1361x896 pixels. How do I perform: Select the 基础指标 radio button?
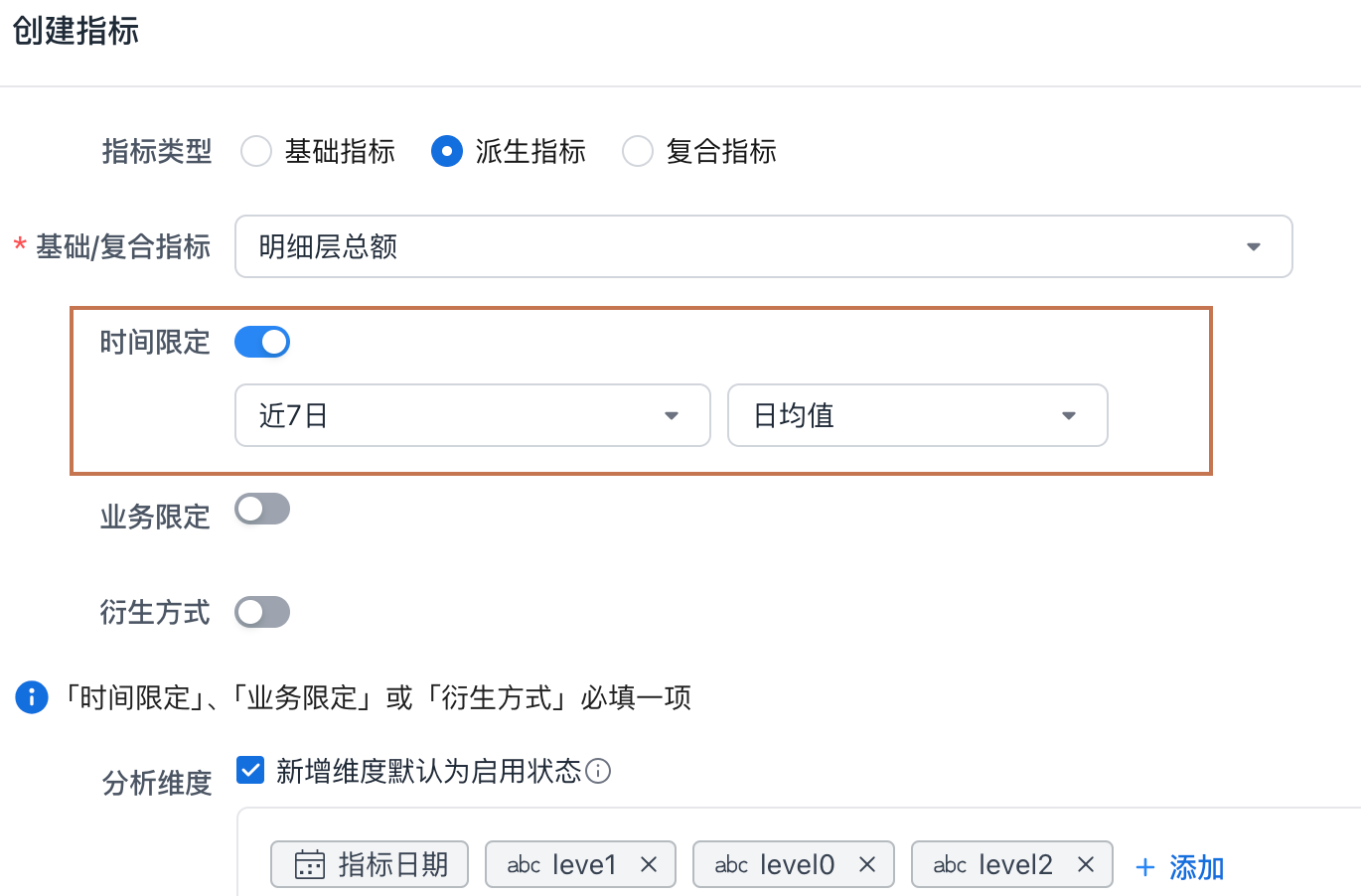point(256,152)
